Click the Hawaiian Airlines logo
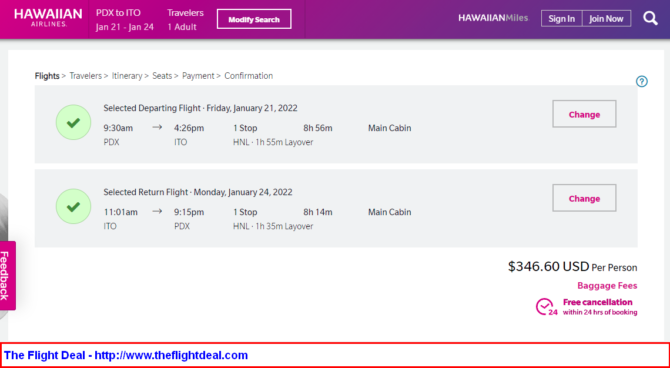Screen dimensions: 670x368 (x=48, y=18)
